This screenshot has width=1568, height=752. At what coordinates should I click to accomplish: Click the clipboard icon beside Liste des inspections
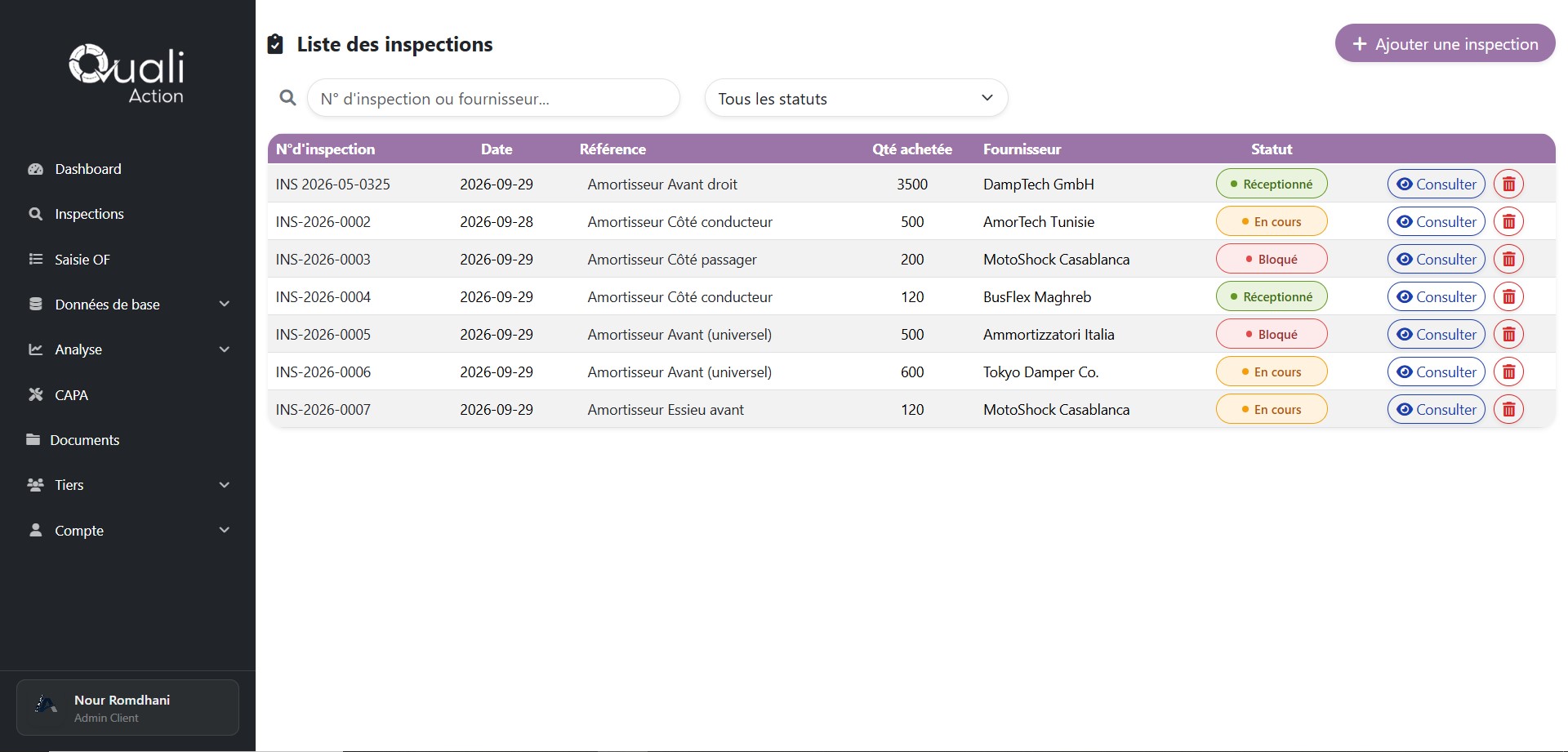(275, 44)
